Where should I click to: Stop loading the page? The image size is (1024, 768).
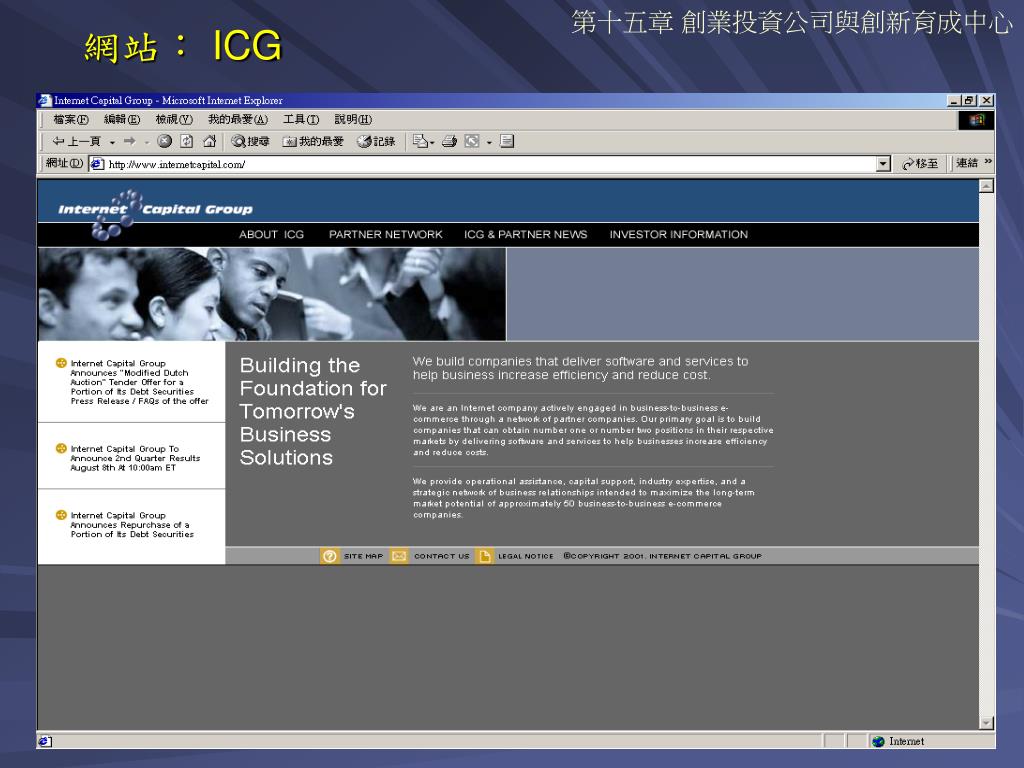click(x=165, y=141)
